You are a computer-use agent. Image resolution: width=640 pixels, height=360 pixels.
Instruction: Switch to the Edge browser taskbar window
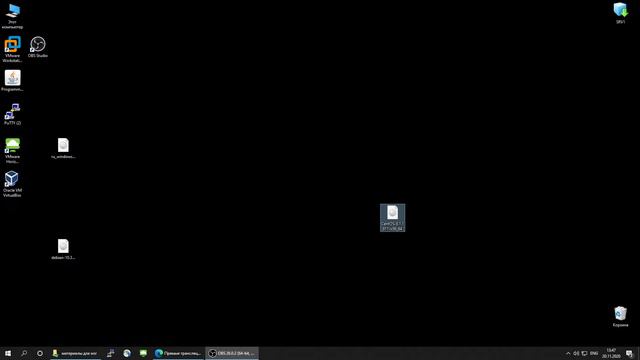[x=178, y=353]
